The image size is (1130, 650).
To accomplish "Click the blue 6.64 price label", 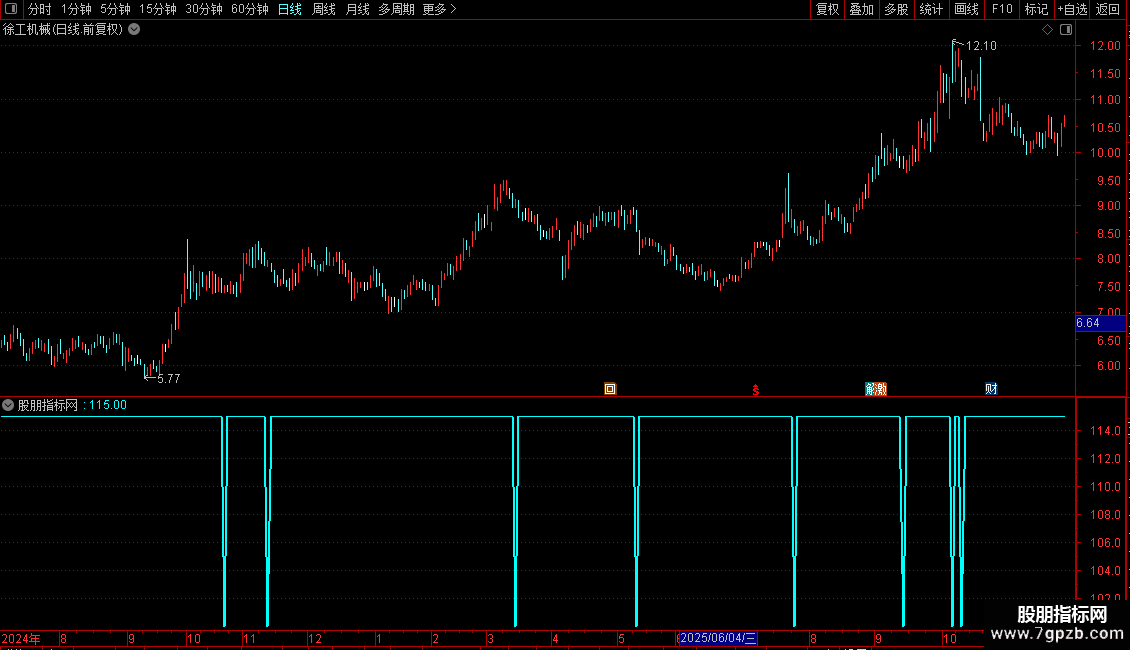I will [1100, 323].
